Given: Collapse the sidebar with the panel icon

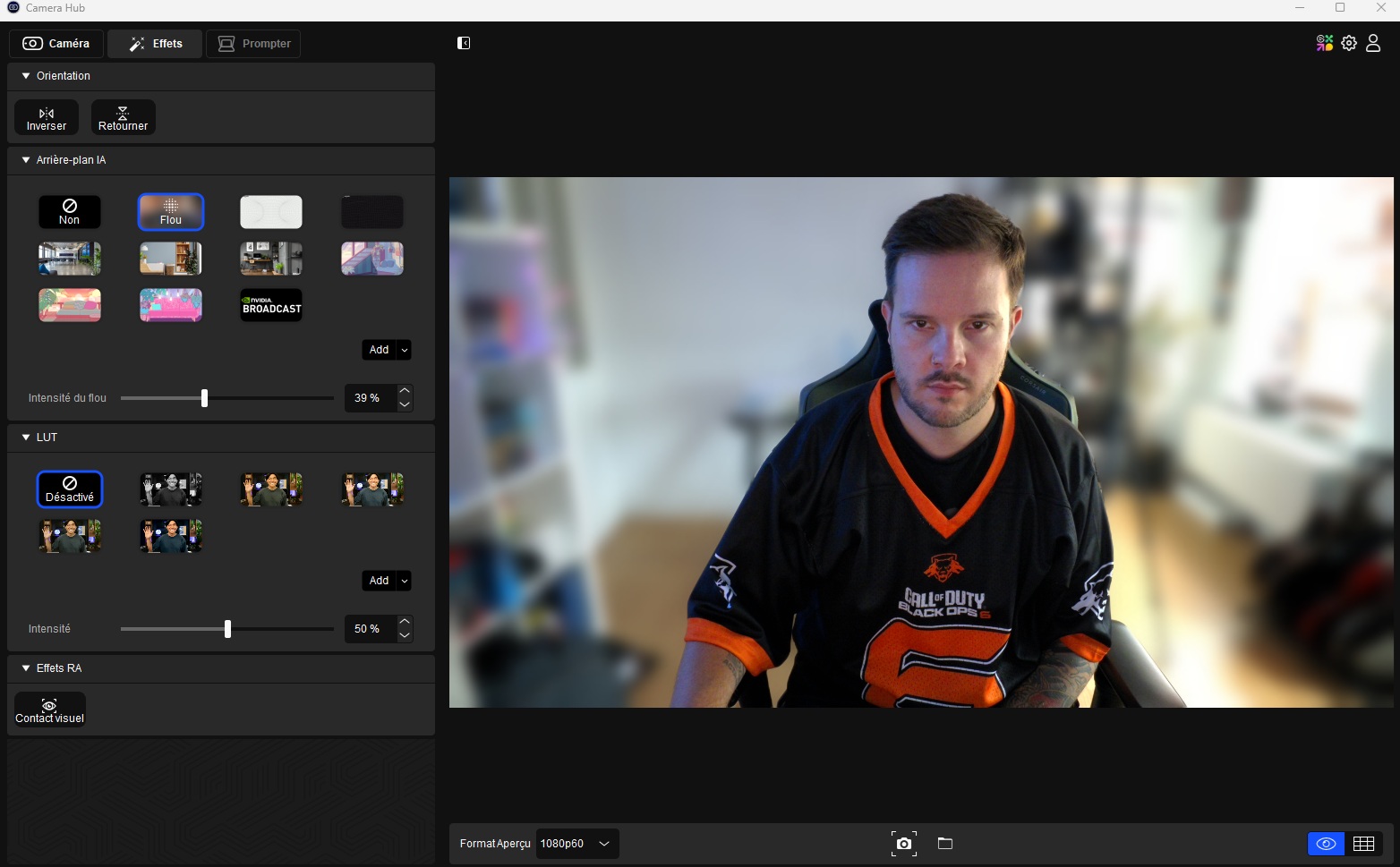Looking at the screenshot, I should coord(464,43).
